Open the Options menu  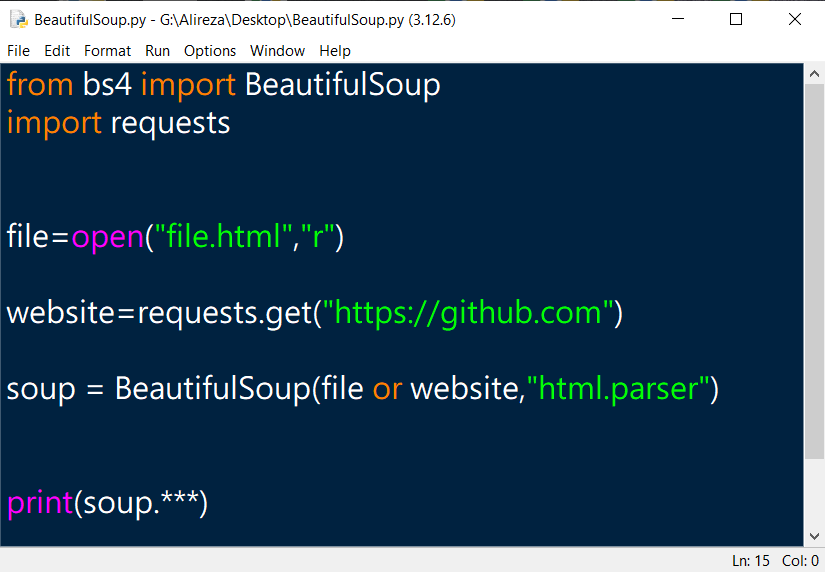pos(210,51)
